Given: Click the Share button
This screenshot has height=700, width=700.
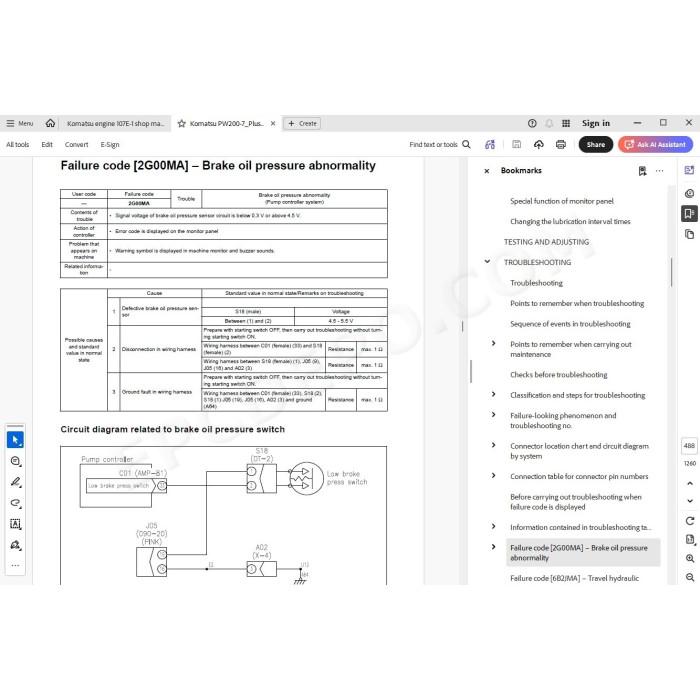Looking at the screenshot, I should (x=596, y=145).
